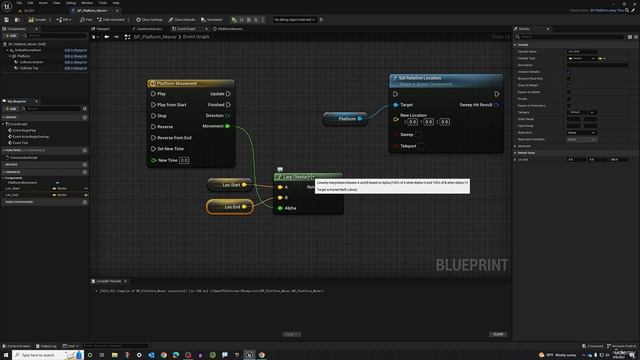Click BP_Platform_Mover breadcrumb link
The width and height of the screenshot is (640, 360).
pyautogui.click(x=155, y=37)
